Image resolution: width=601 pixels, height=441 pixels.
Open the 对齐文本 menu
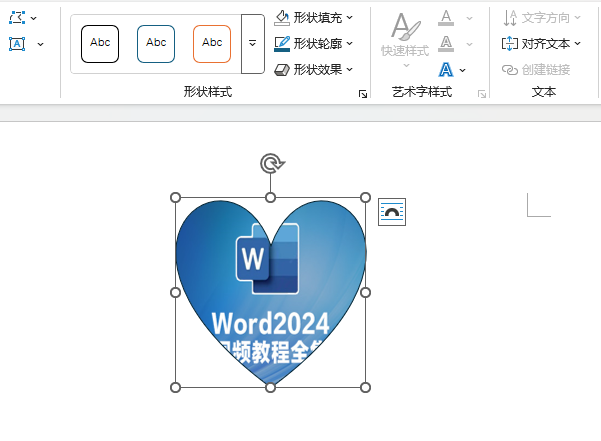tap(542, 44)
